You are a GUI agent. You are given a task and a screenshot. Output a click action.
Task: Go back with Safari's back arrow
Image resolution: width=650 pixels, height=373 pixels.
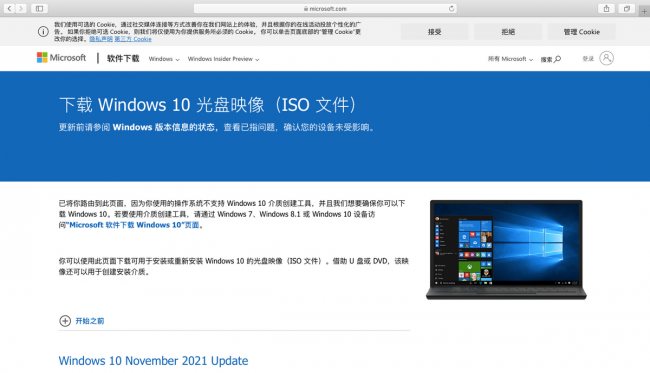9,8
